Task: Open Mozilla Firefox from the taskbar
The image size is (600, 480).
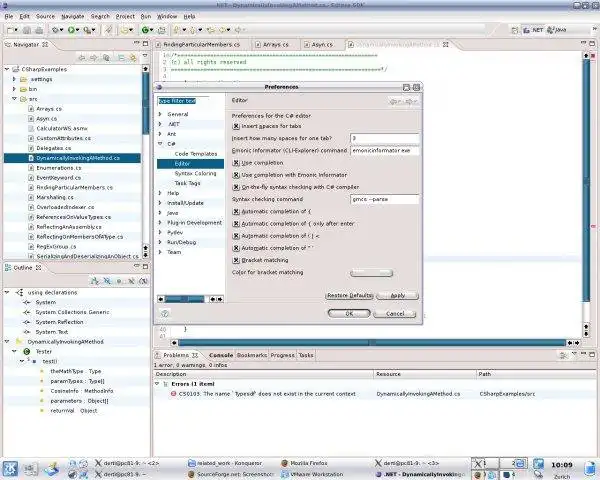Action: [x=304, y=463]
